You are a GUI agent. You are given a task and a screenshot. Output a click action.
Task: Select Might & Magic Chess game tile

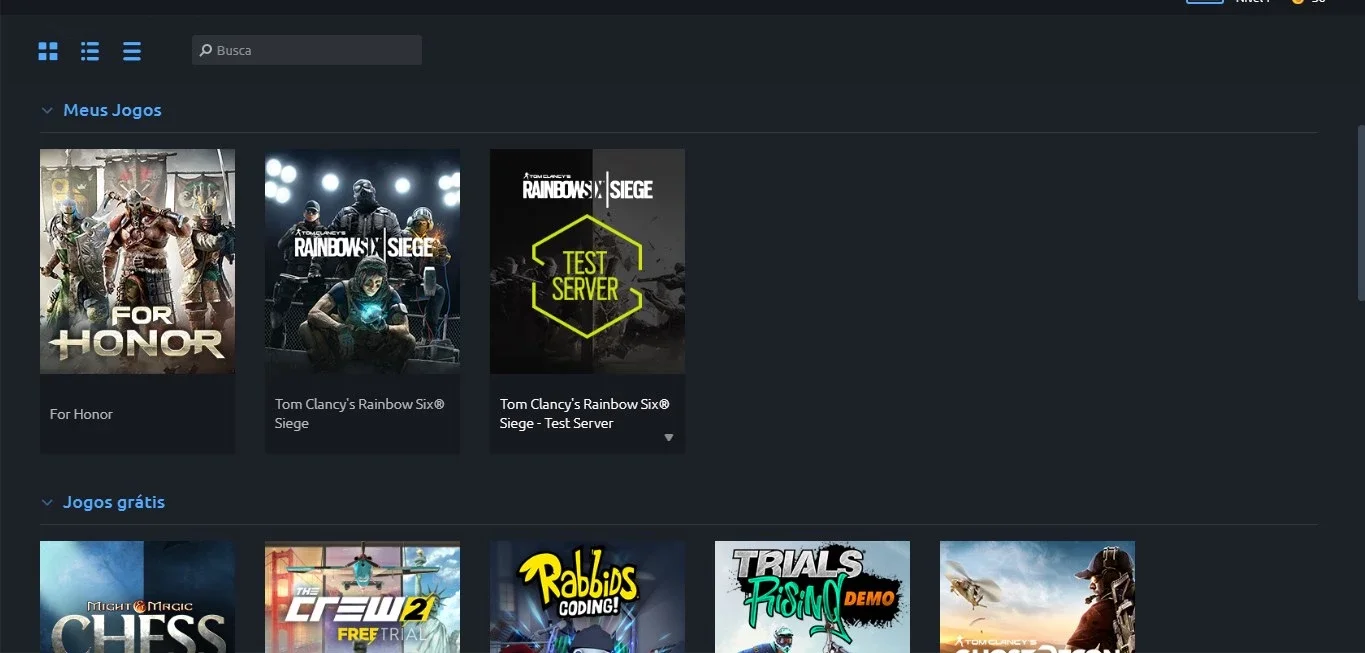click(x=137, y=597)
